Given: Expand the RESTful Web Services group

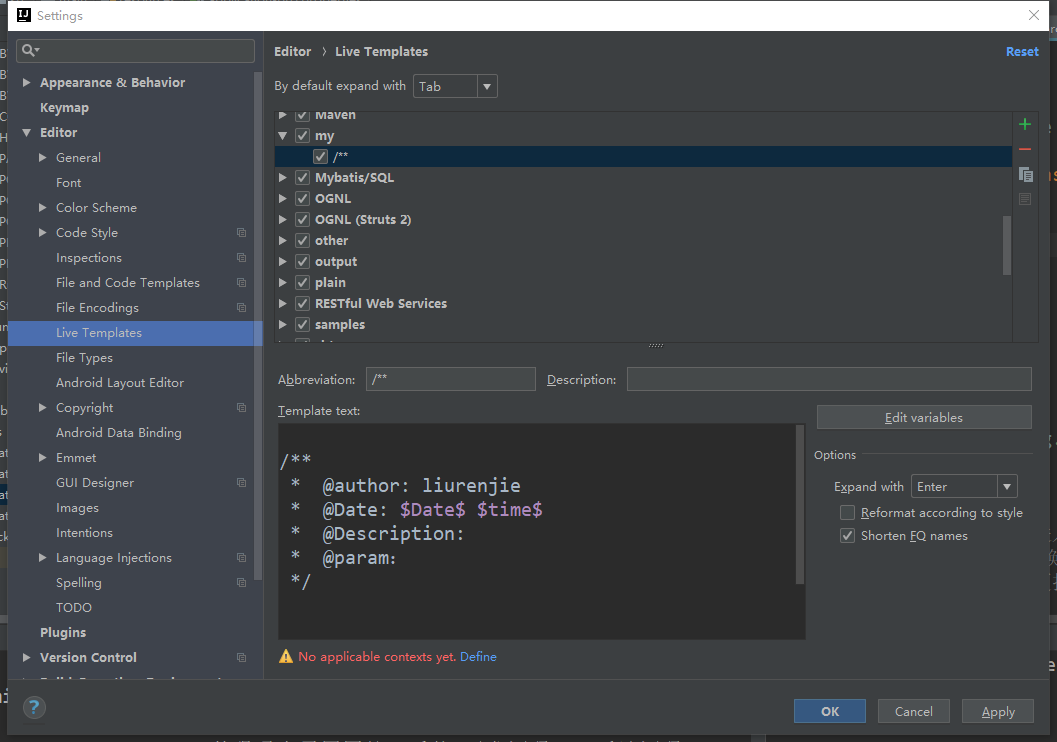Looking at the screenshot, I should click(x=283, y=303).
